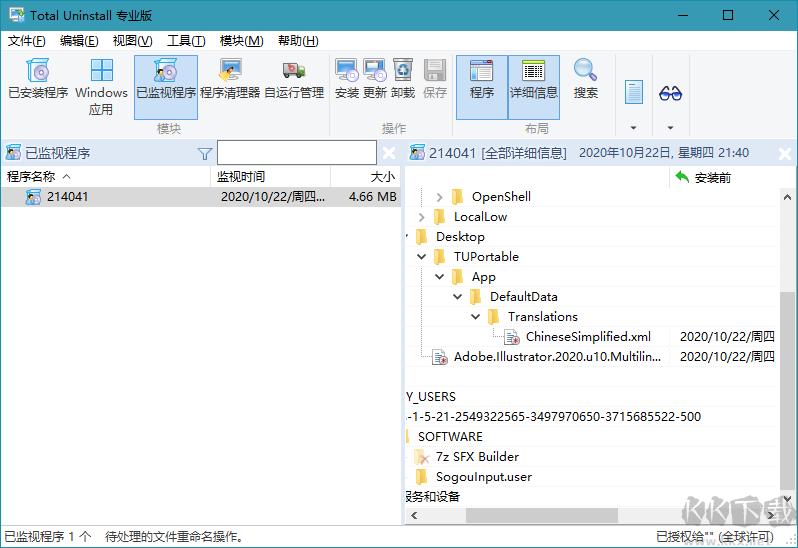
Task: Click the TUPortable folder icon
Action: 439,257
